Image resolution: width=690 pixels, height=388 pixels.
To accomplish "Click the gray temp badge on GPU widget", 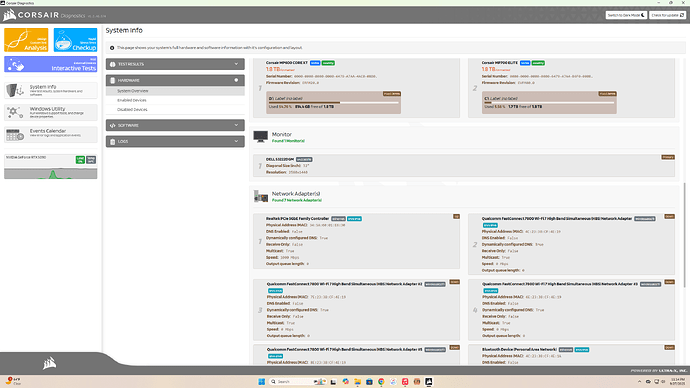I will tap(91, 160).
